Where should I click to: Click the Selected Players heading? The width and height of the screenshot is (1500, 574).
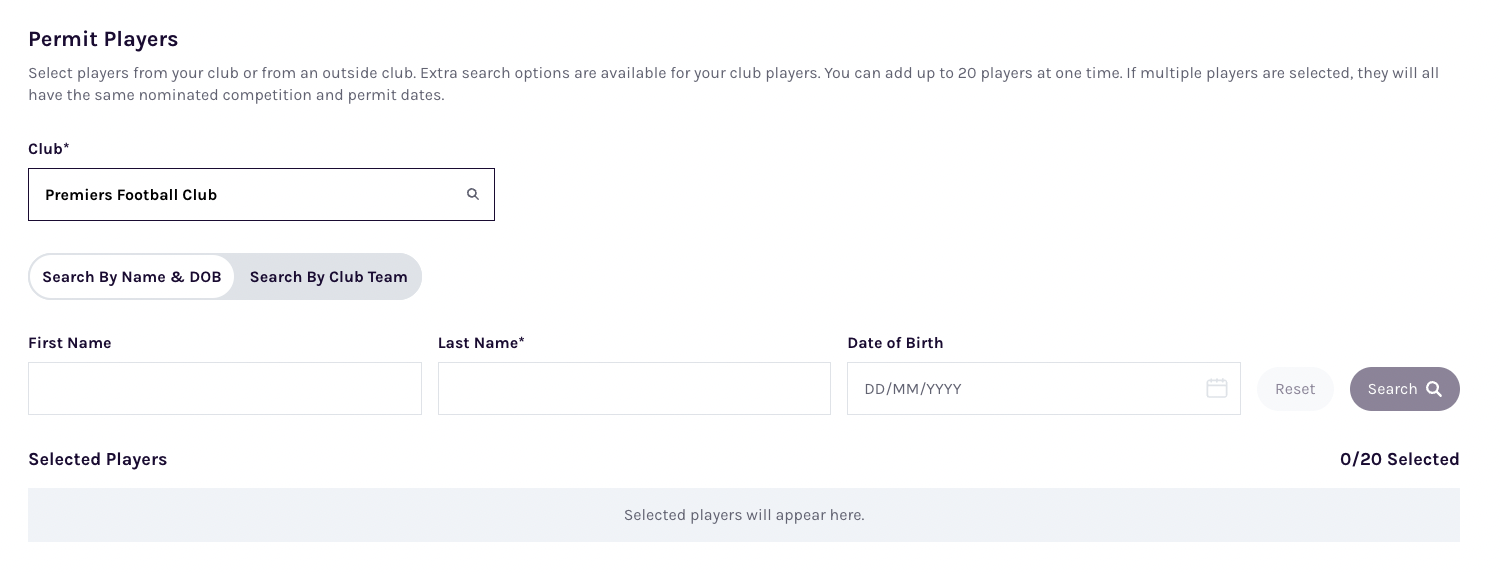tap(98, 459)
